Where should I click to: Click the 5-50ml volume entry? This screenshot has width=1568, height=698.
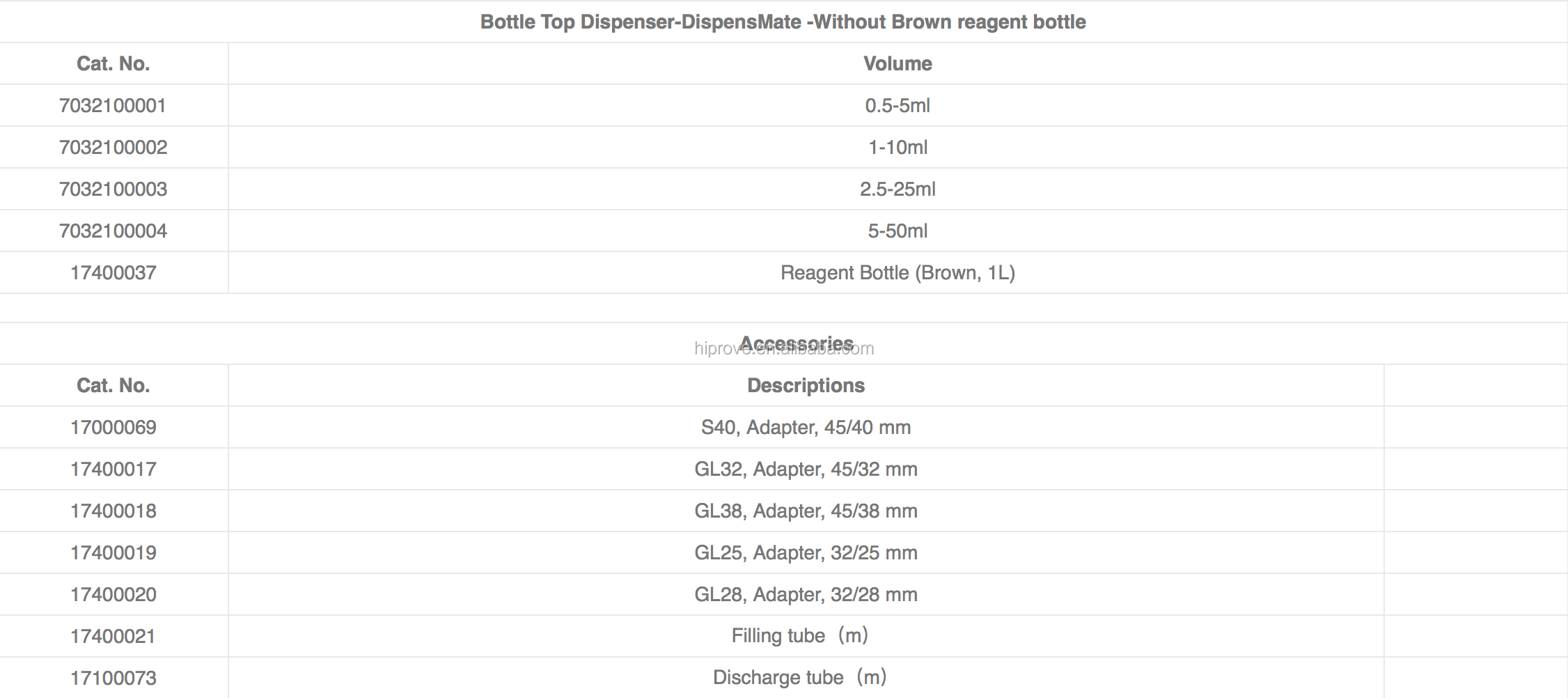pos(897,231)
